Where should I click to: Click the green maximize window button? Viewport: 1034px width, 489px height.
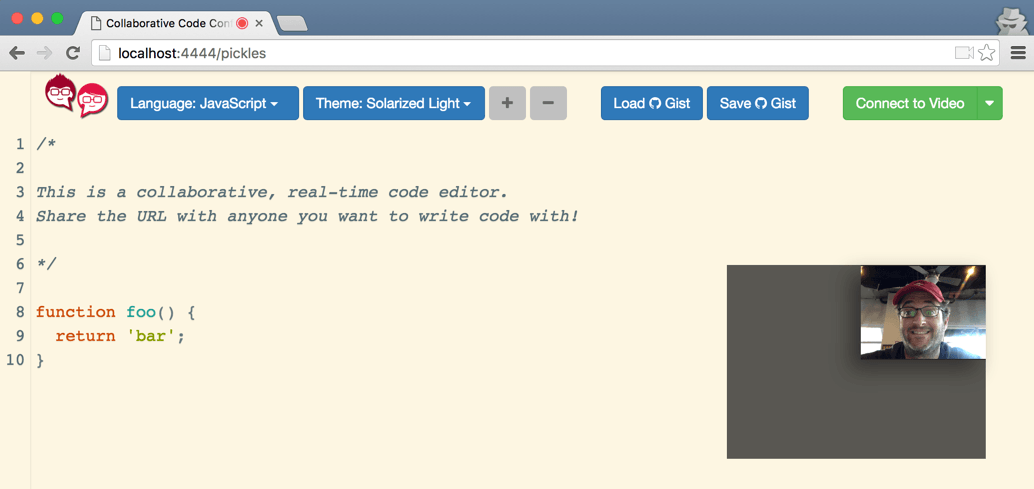(x=57, y=18)
